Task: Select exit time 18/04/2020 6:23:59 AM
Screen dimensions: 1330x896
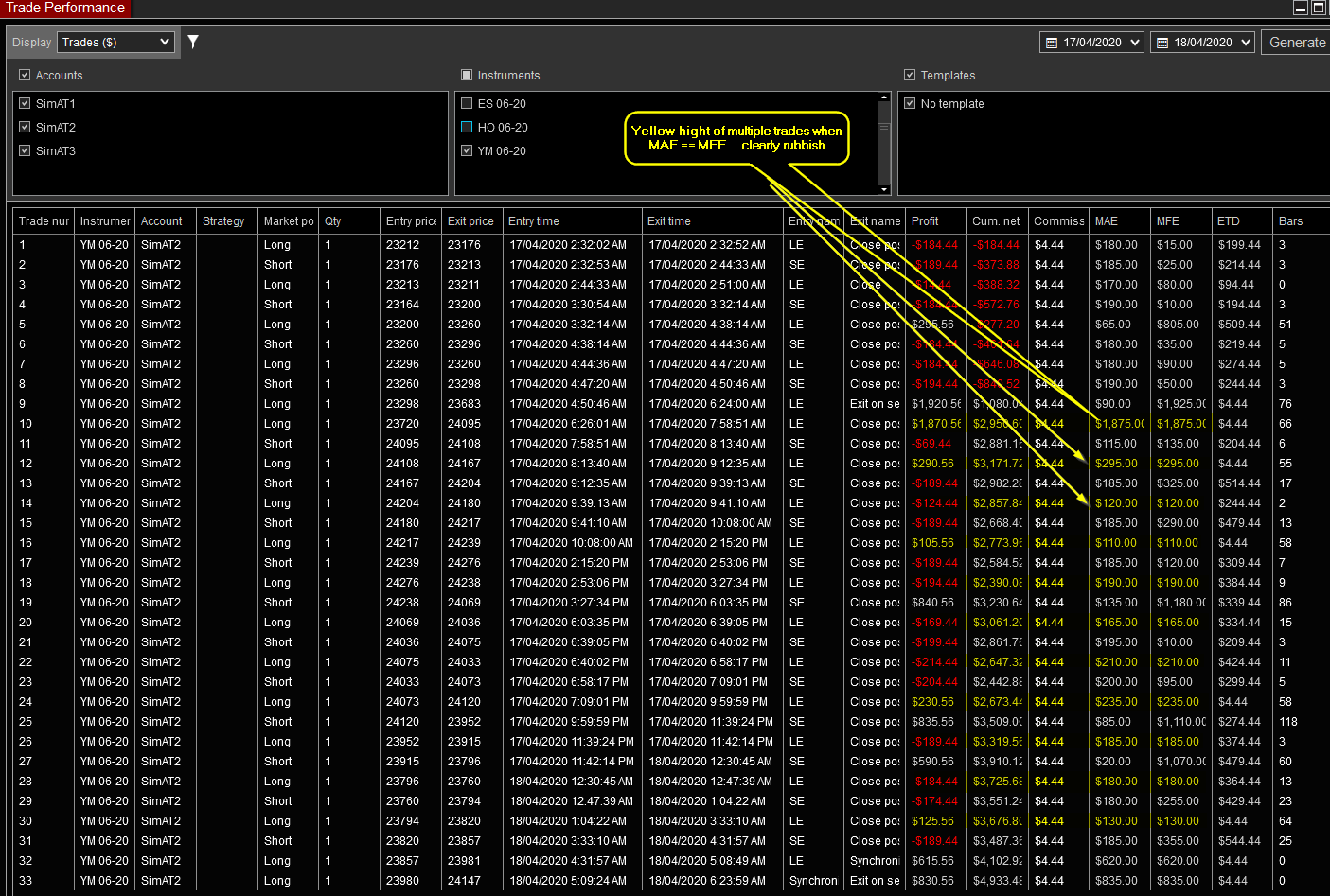Action: pyautogui.click(x=707, y=881)
